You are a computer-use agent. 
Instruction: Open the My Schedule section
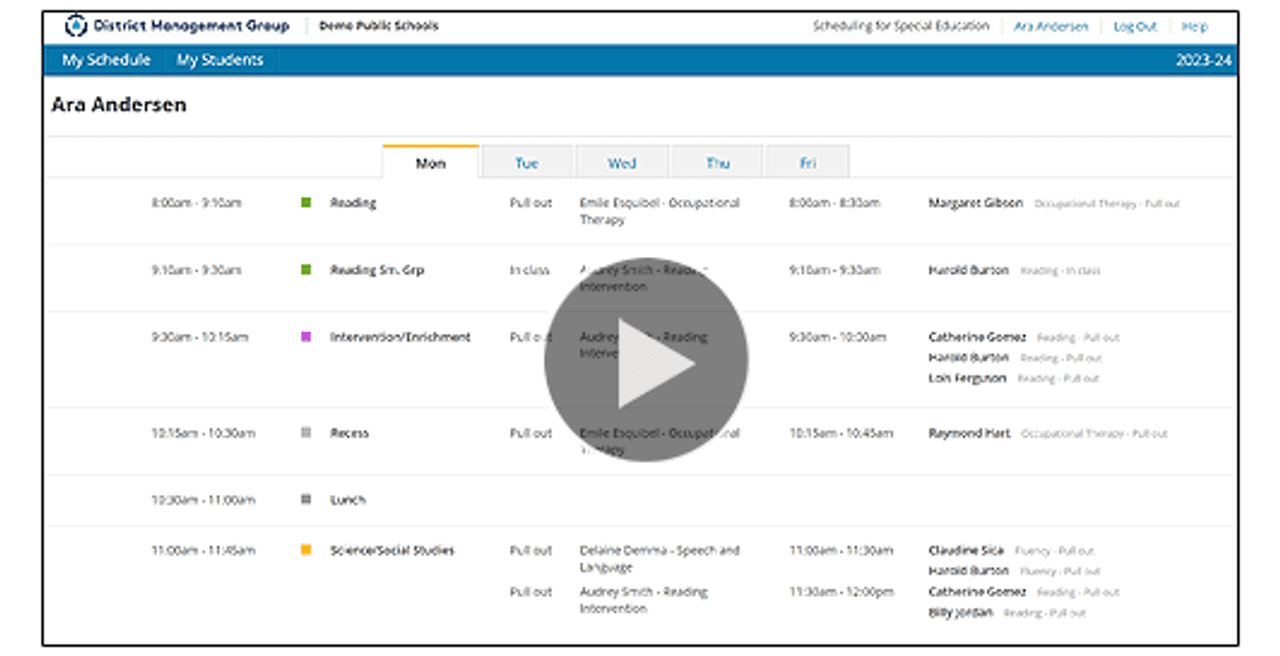pos(105,59)
